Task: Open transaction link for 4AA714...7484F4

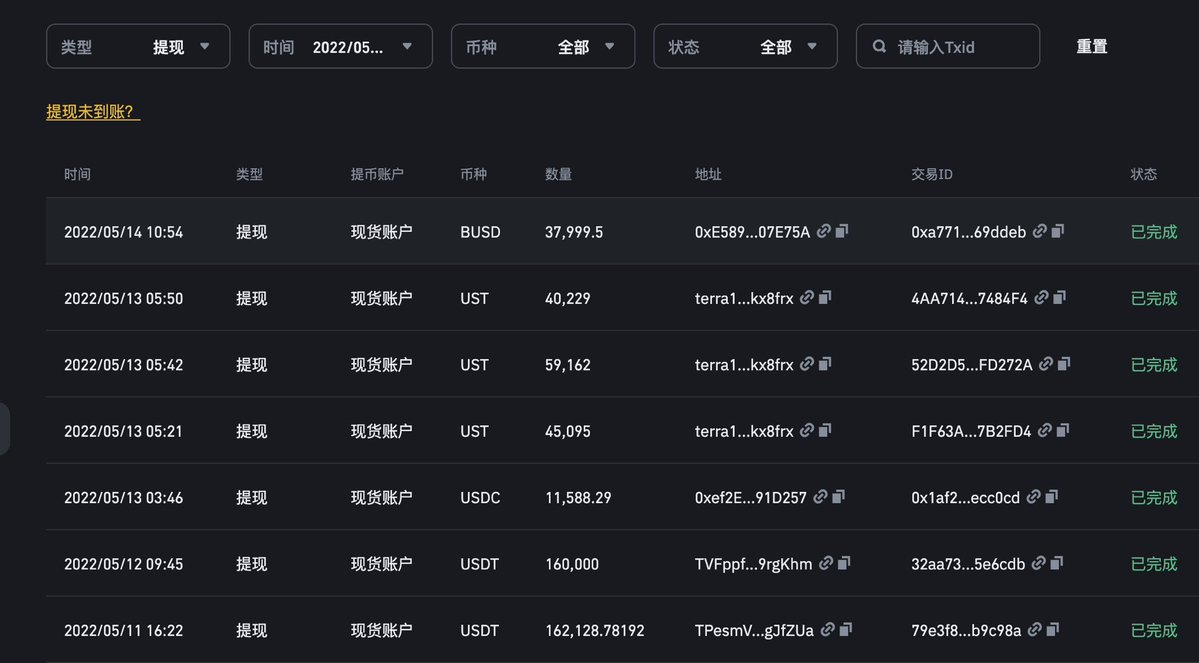Action: 1041,297
